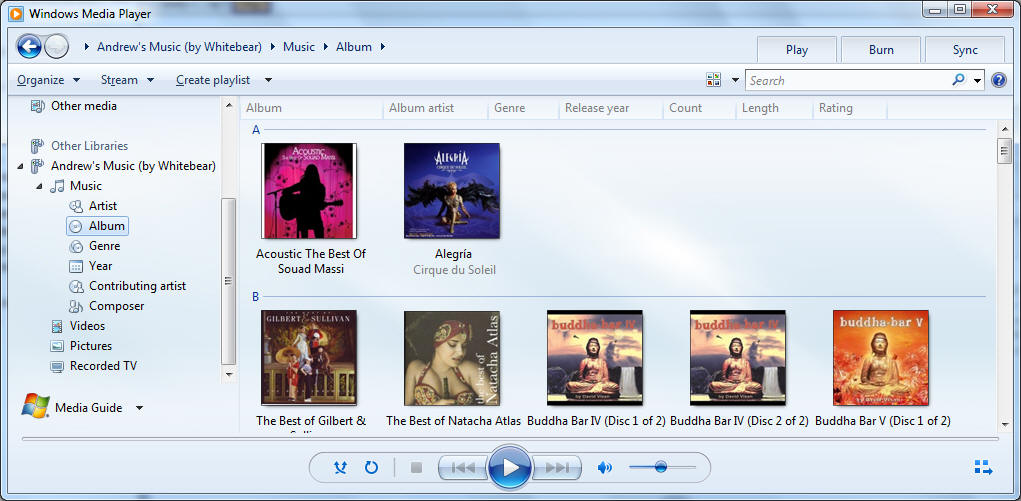Image resolution: width=1021 pixels, height=501 pixels.
Task: Click the sidebar scrollbar down arrow
Action: (229, 375)
